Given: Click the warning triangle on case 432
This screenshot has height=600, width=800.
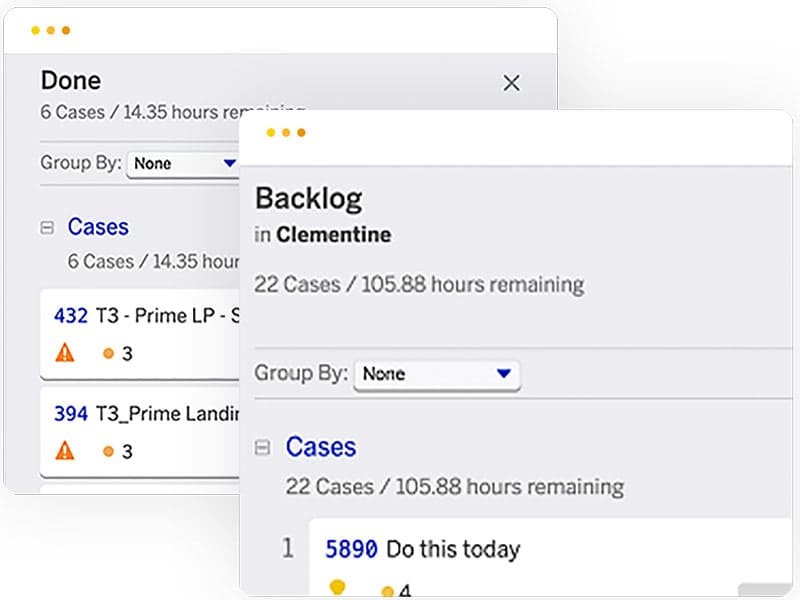Looking at the screenshot, I should click(x=65, y=352).
